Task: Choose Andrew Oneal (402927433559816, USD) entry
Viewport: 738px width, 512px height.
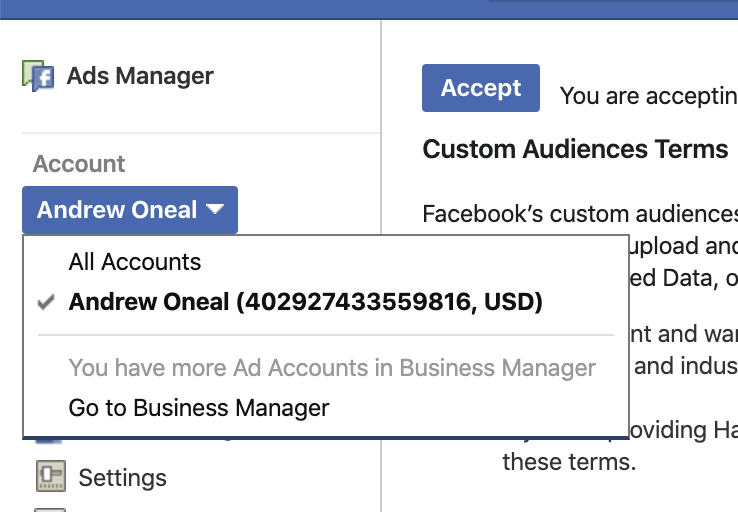Action: click(x=305, y=302)
